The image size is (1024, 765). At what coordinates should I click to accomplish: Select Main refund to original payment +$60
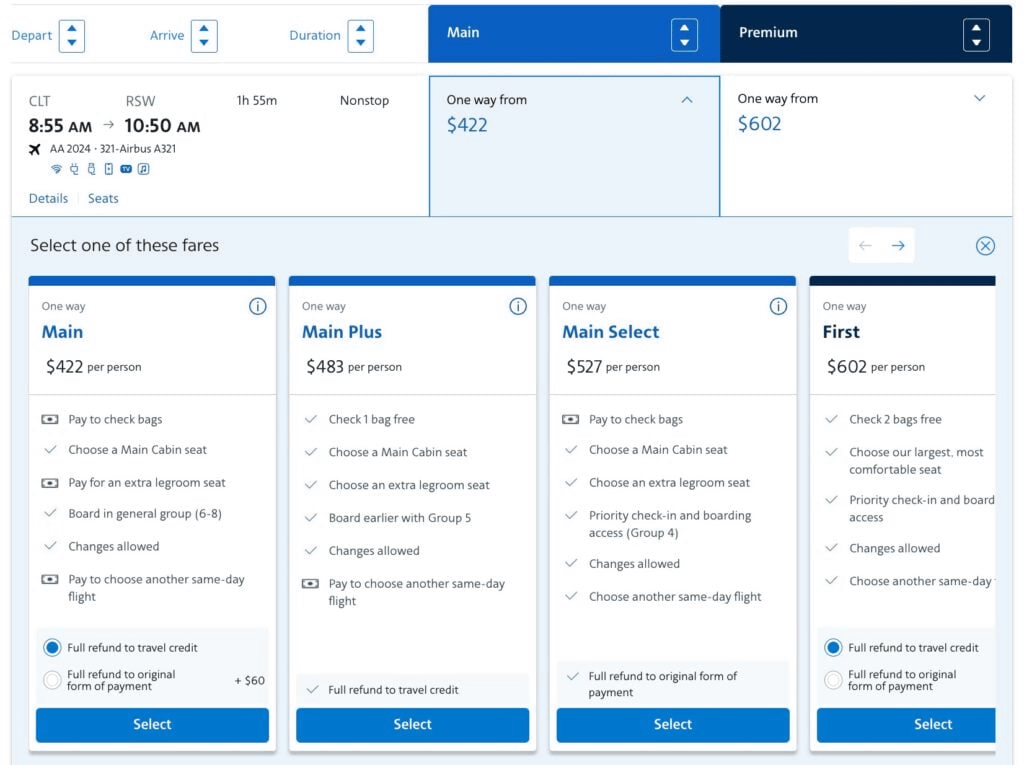(52, 680)
